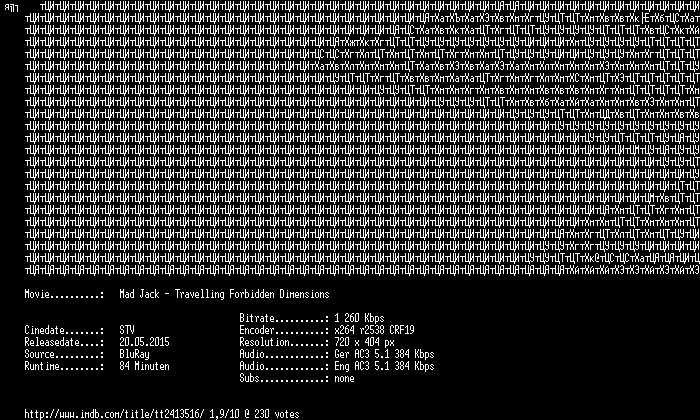Viewport: 700px width, 420px height.
Task: Select the Releasedate value 20.05.2015
Action: coord(144,342)
